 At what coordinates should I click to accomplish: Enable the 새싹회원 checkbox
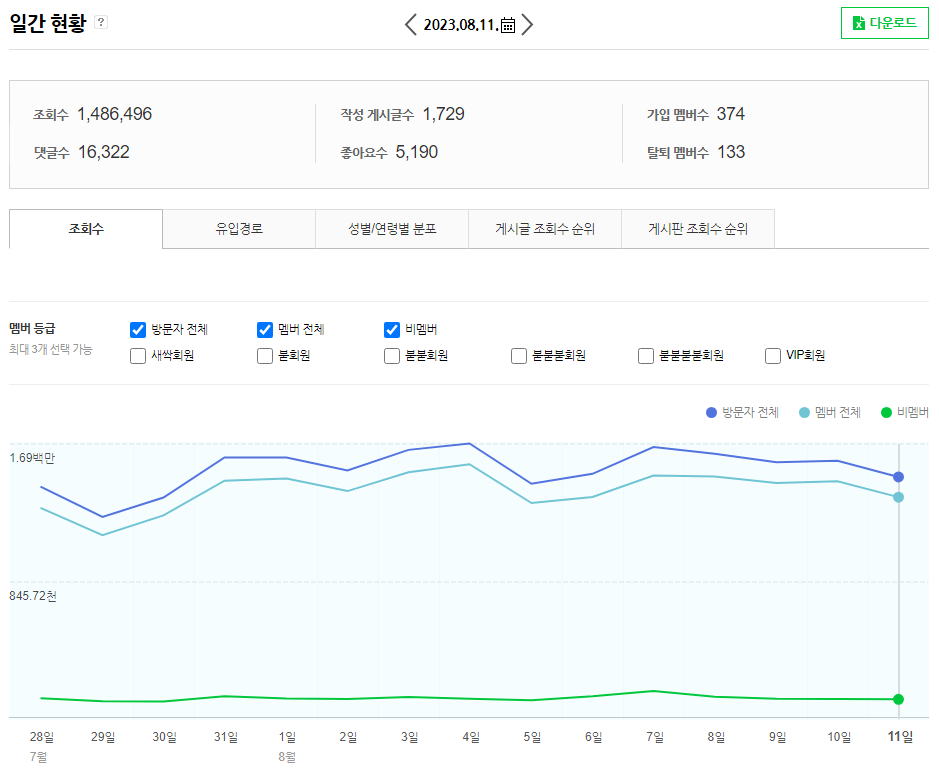coord(138,356)
